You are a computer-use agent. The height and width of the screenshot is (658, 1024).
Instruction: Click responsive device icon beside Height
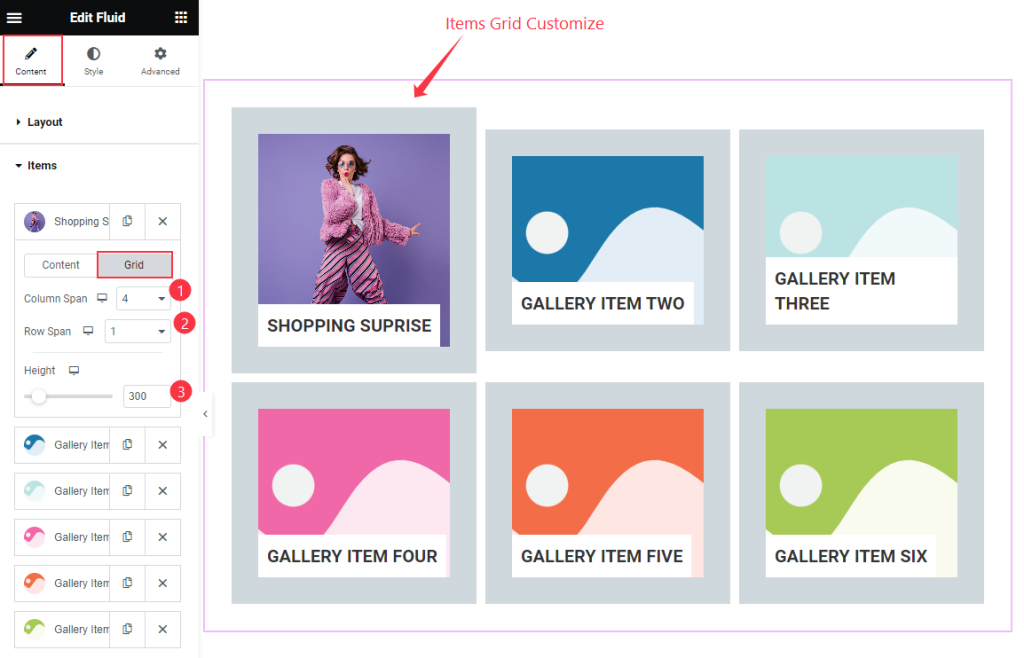(x=74, y=370)
